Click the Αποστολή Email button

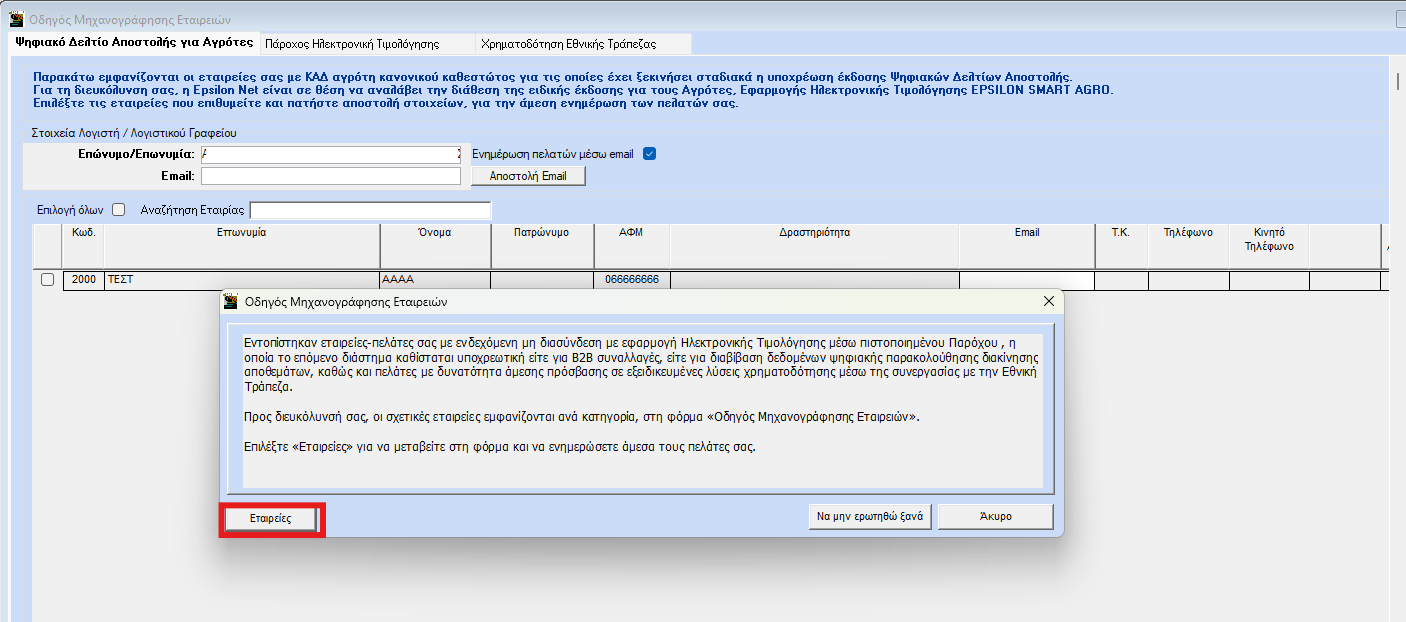click(x=527, y=176)
